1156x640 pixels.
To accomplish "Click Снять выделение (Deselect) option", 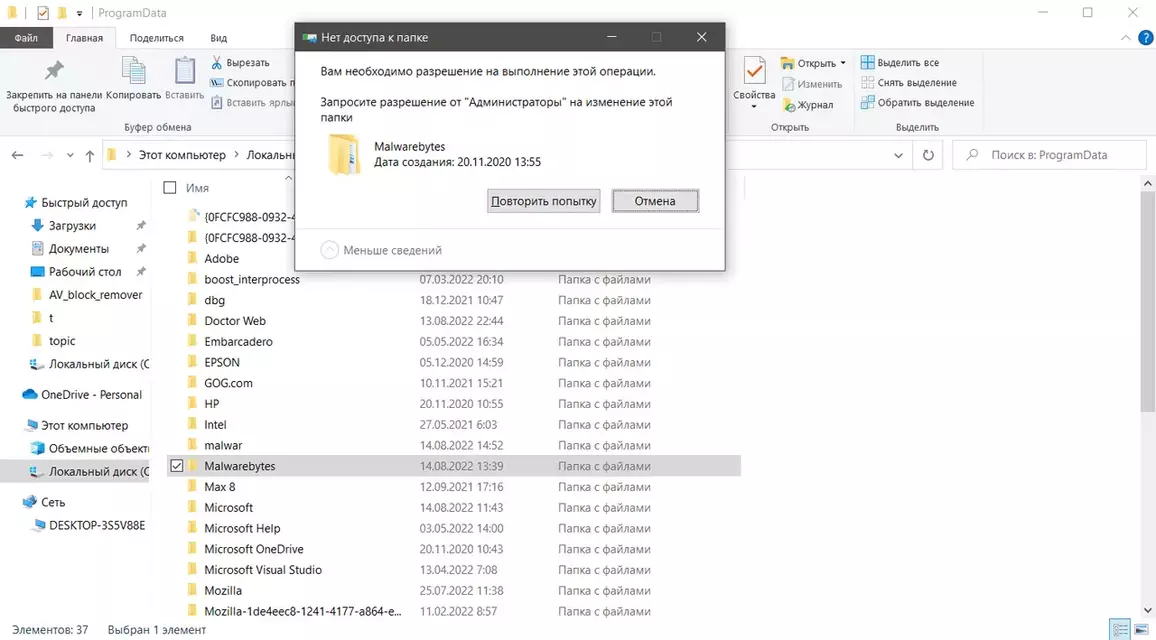I will click(x=909, y=83).
